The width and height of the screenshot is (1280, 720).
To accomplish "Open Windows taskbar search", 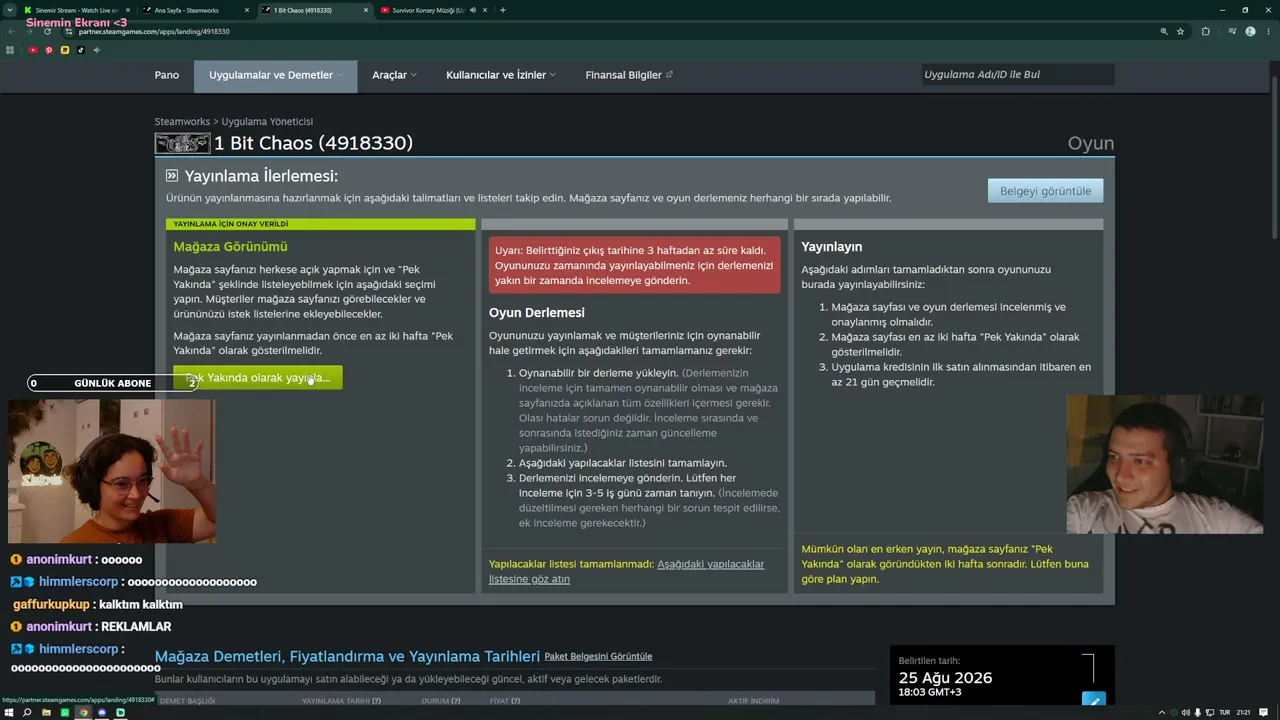I will pos(27,712).
